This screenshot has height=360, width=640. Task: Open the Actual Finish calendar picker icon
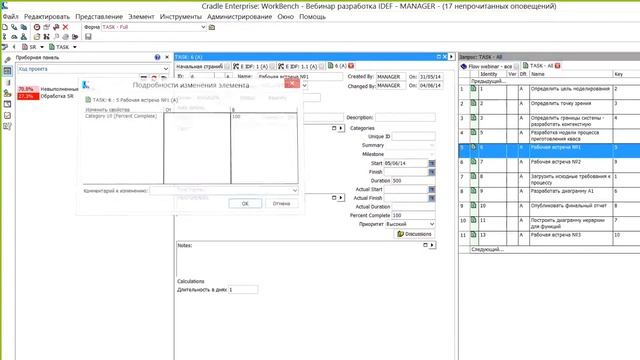click(431, 198)
